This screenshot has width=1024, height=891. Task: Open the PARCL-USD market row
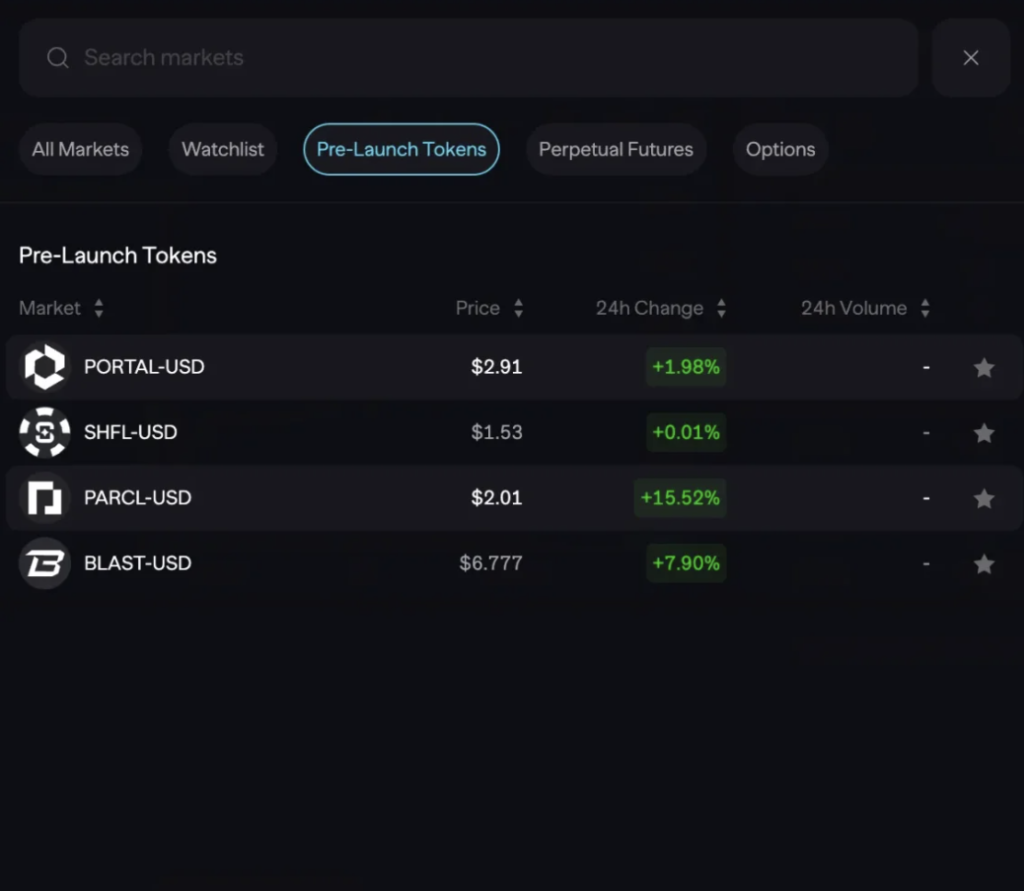(x=300, y=498)
